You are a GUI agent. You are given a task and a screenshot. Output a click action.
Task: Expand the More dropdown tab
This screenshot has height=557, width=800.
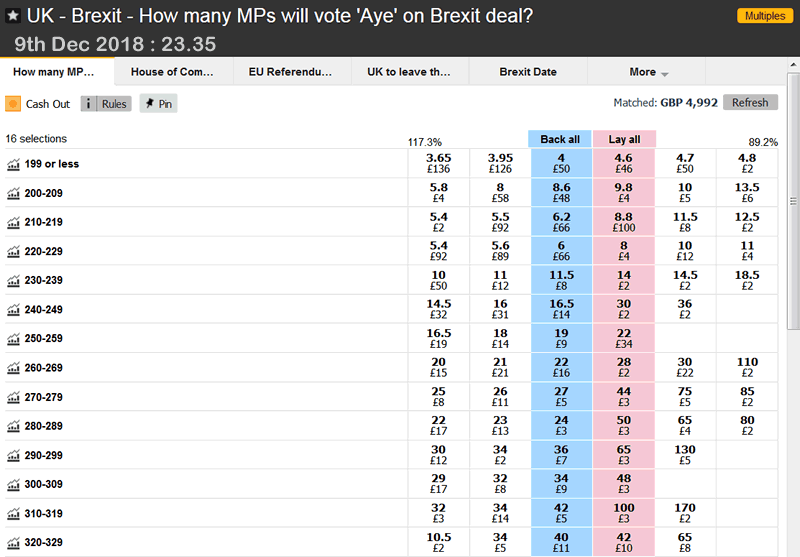pyautogui.click(x=648, y=72)
